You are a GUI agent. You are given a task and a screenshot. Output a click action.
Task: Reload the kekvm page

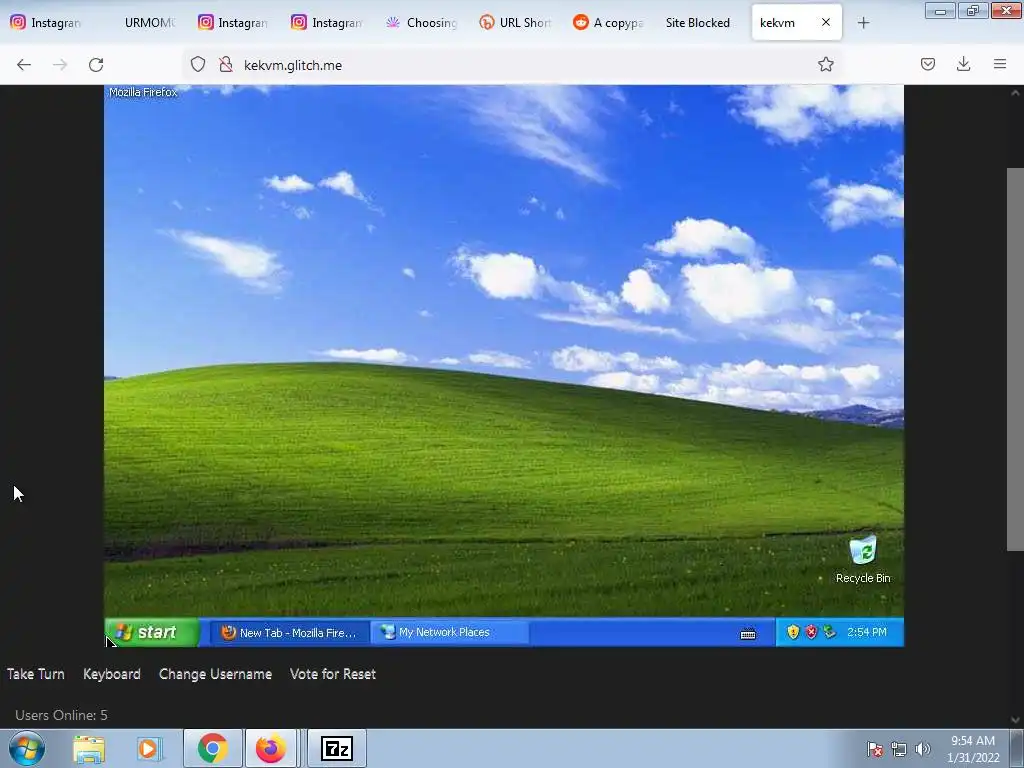click(96, 65)
